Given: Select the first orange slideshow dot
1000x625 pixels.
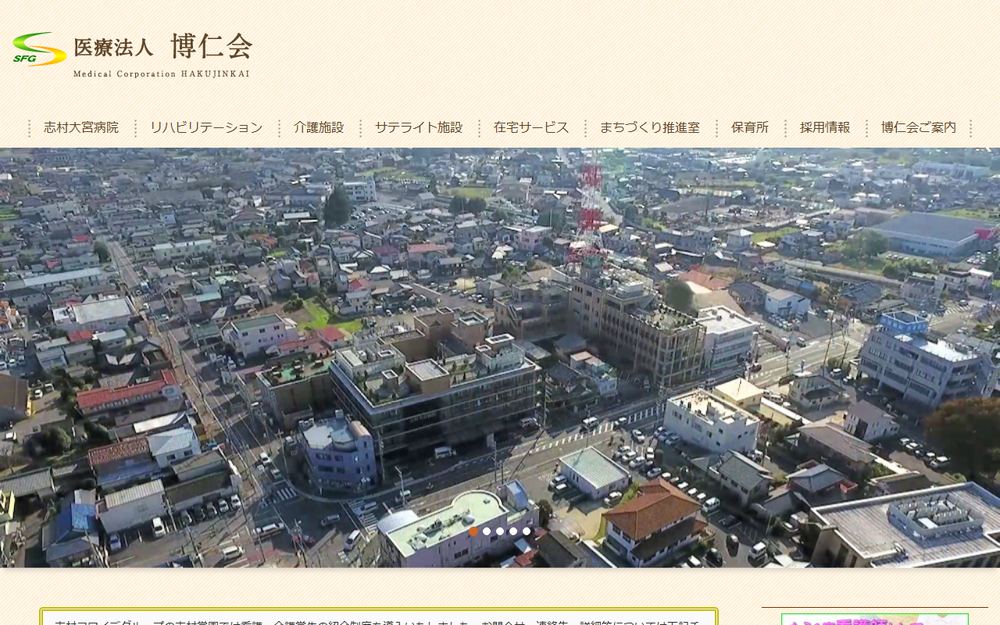Looking at the screenshot, I should click(473, 531).
